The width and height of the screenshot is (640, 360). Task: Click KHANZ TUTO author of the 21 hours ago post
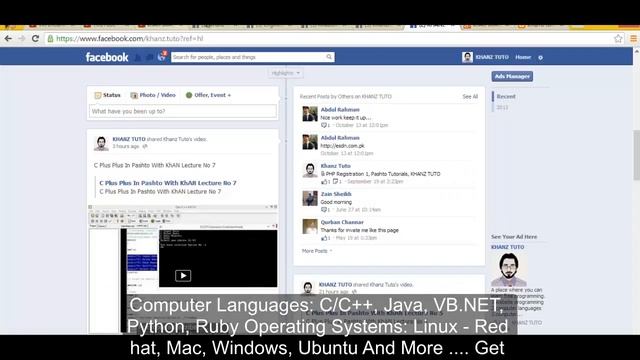click(335, 285)
